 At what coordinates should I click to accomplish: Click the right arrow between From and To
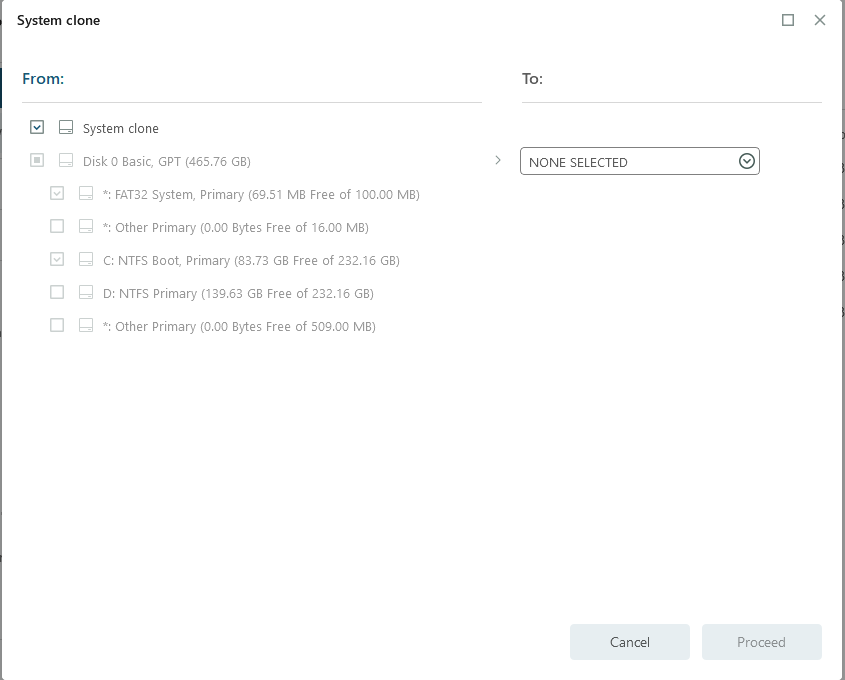498,160
